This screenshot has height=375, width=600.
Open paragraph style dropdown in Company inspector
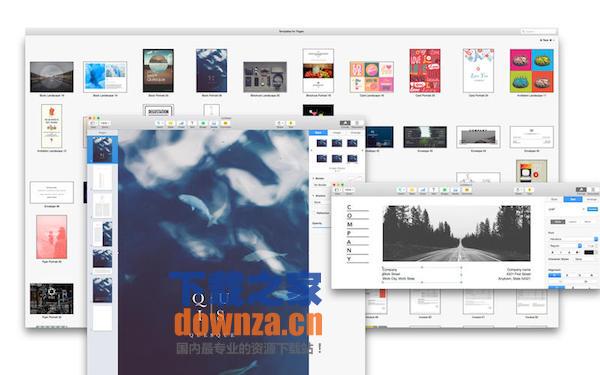(x=566, y=209)
